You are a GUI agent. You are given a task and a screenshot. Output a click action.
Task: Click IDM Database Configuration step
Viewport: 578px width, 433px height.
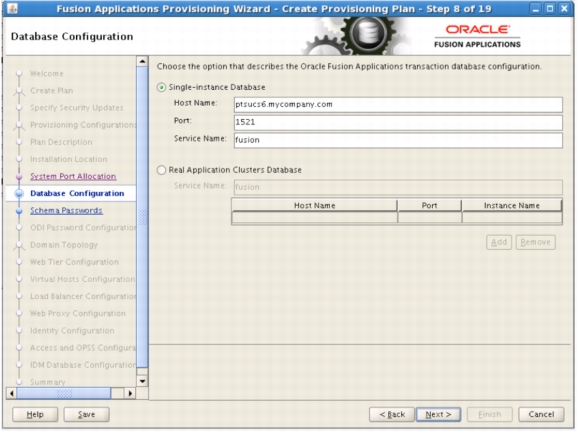[83, 365]
